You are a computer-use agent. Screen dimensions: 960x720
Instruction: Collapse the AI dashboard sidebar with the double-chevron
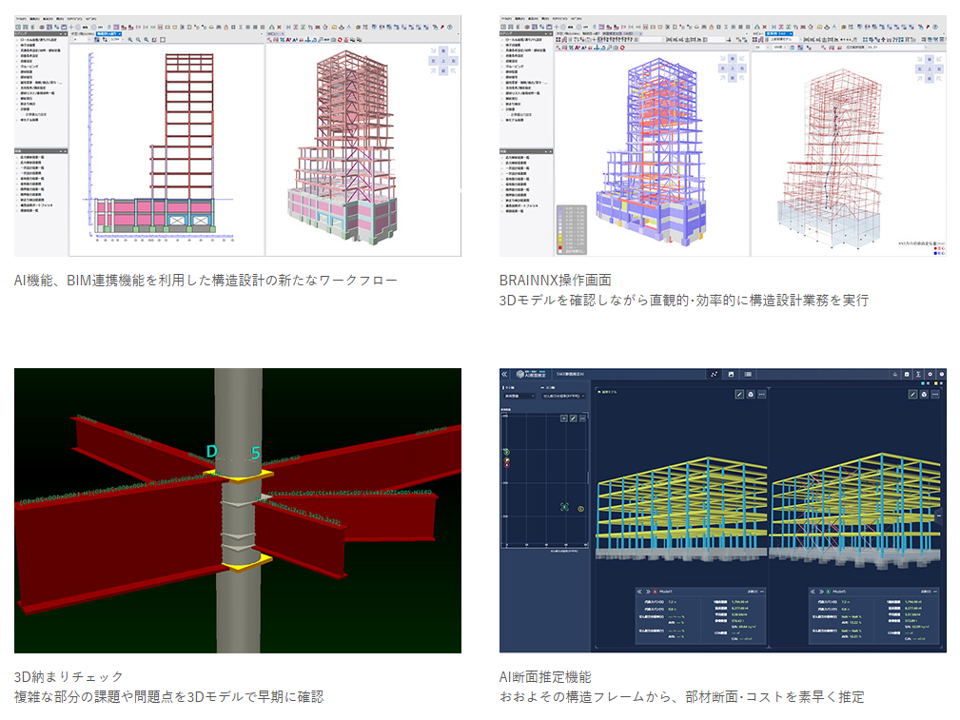point(505,374)
